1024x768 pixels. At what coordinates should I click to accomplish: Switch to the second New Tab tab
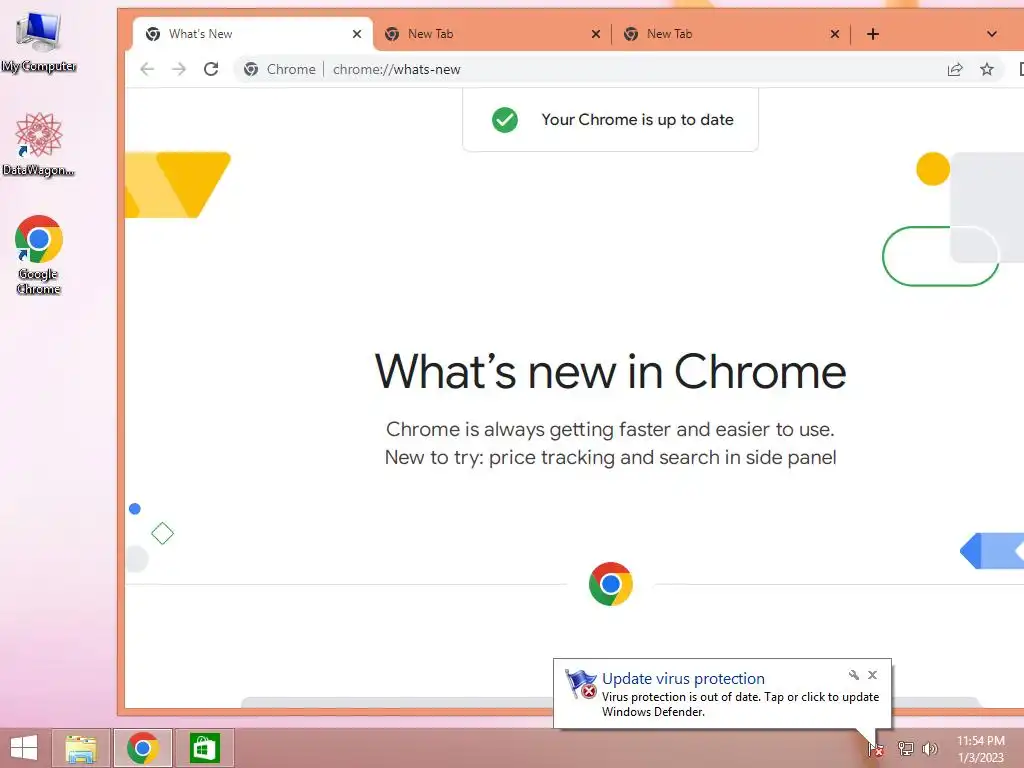[731, 34]
